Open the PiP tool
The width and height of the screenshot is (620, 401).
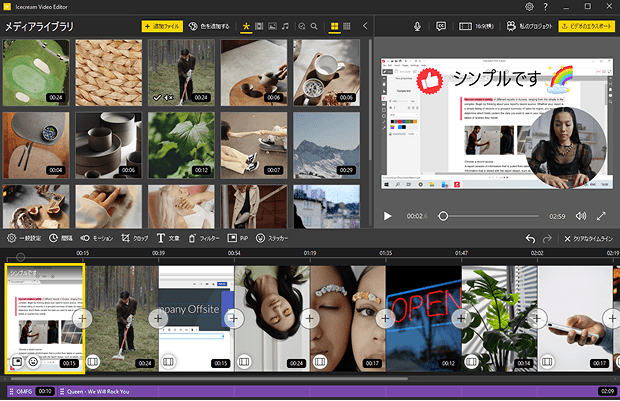pos(238,238)
